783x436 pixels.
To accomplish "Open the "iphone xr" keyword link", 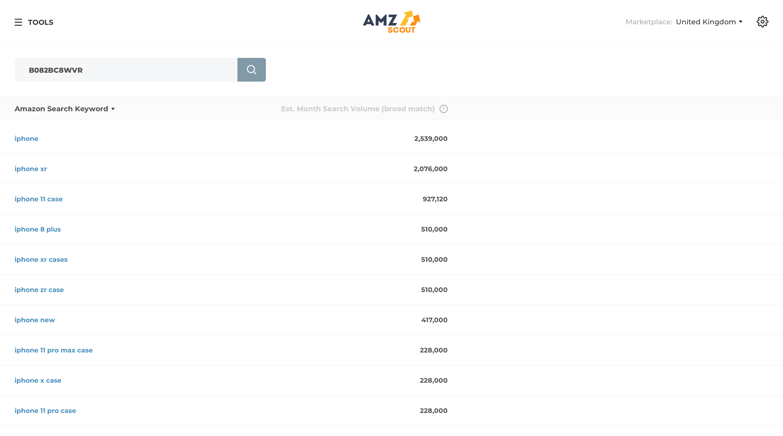I will (30, 169).
